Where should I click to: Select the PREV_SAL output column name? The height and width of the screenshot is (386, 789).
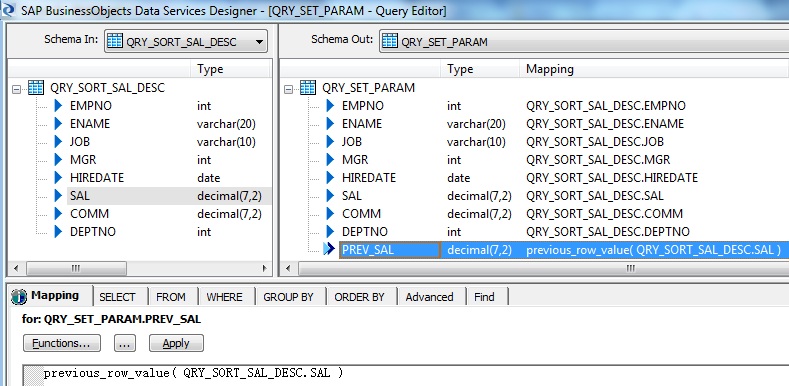[x=368, y=250]
